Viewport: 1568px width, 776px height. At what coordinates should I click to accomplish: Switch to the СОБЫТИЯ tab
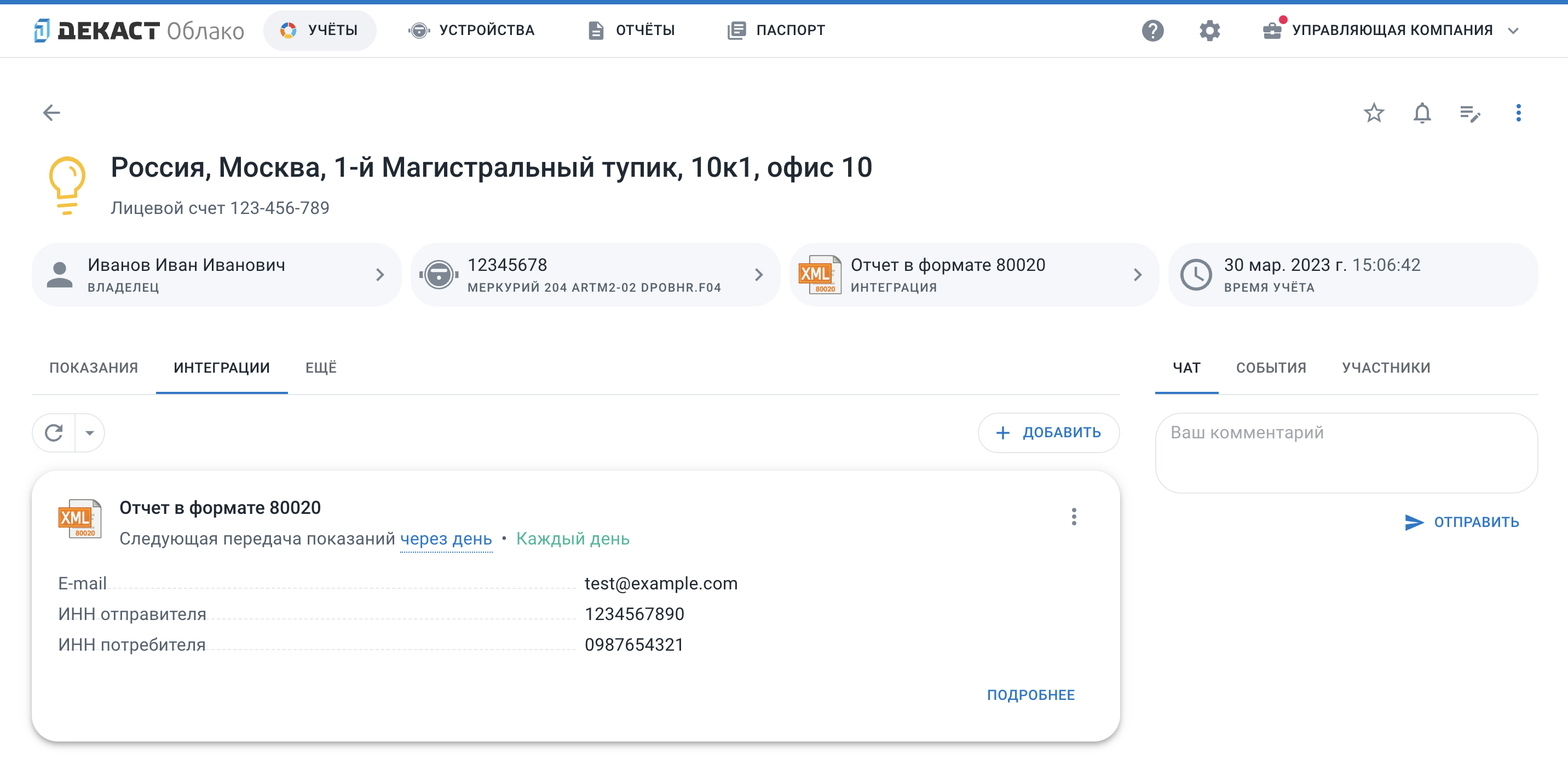(x=1271, y=368)
